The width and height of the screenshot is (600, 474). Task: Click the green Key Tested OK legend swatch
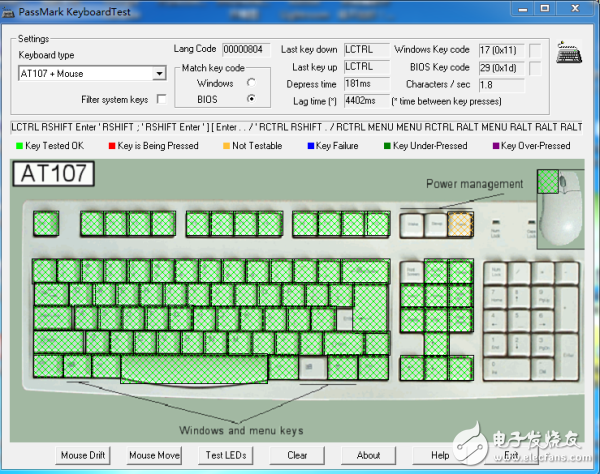pyautogui.click(x=19, y=146)
